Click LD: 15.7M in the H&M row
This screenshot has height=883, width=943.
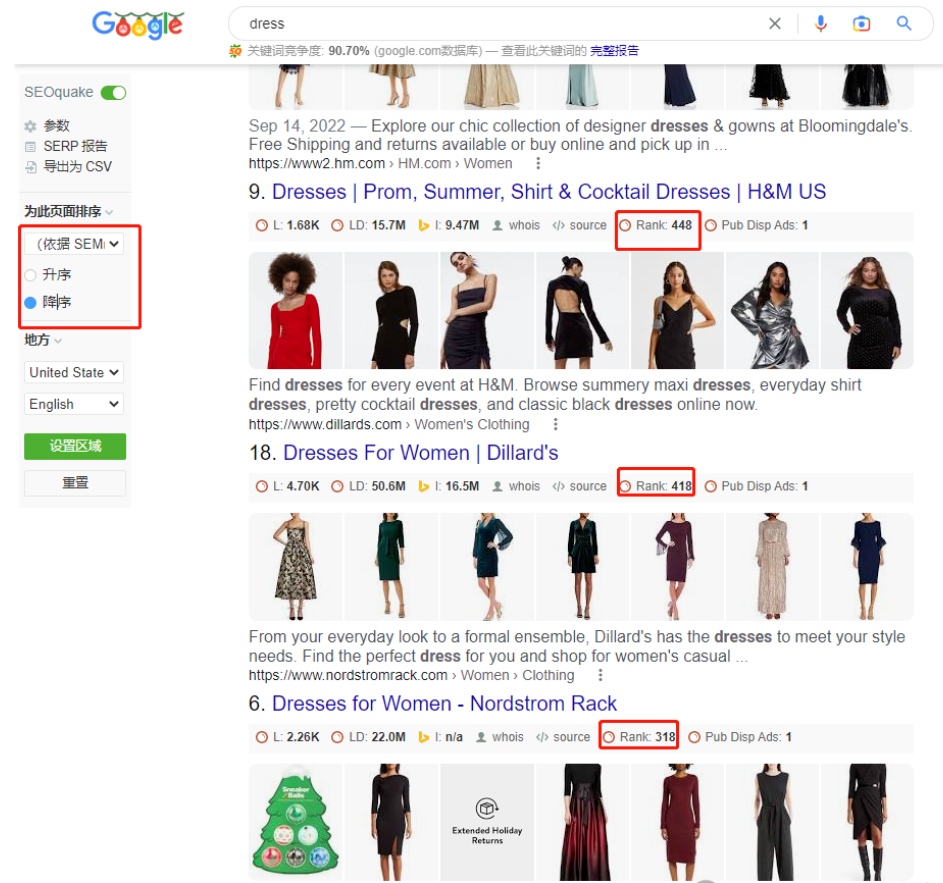point(368,226)
